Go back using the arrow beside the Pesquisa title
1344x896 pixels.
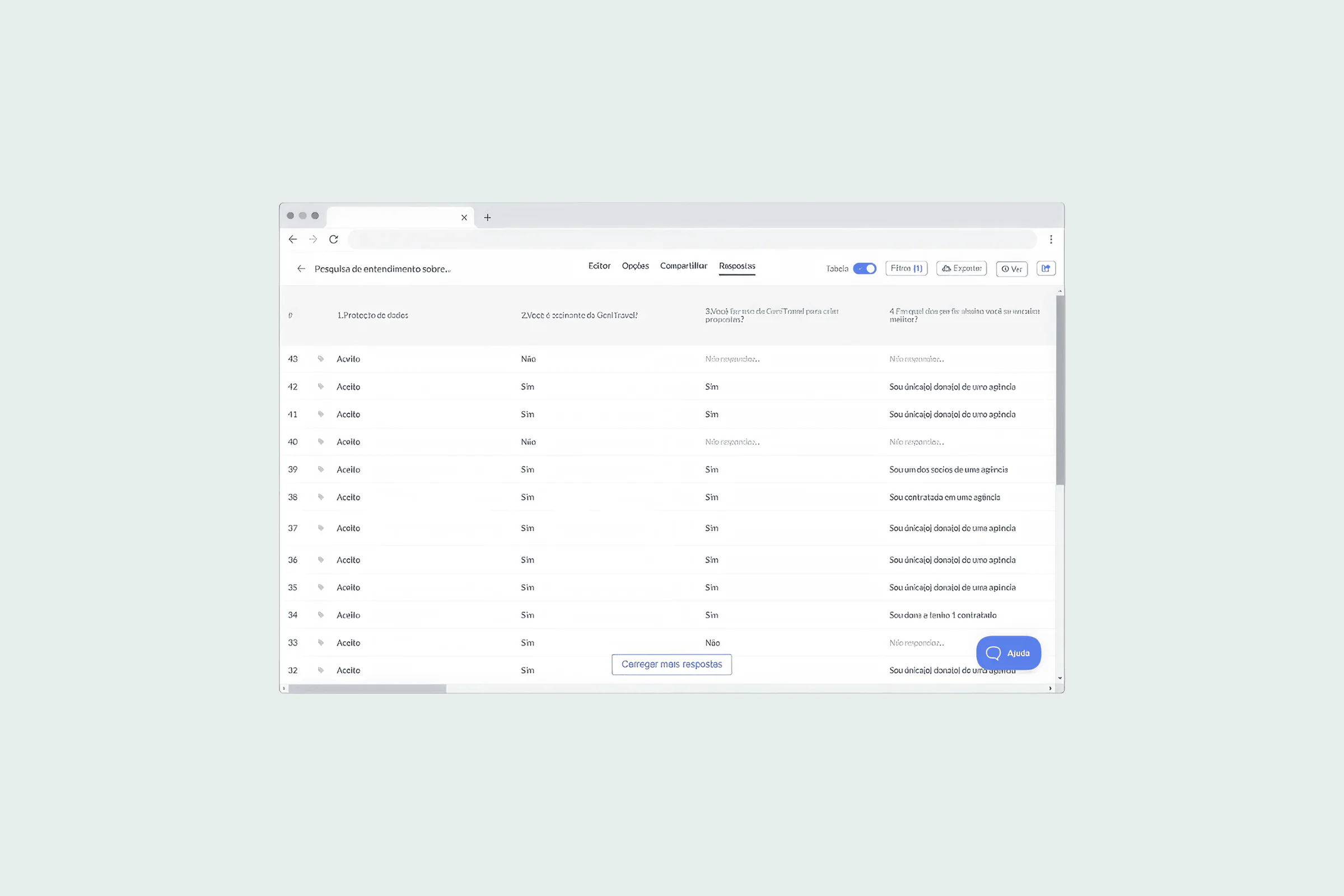[301, 269]
